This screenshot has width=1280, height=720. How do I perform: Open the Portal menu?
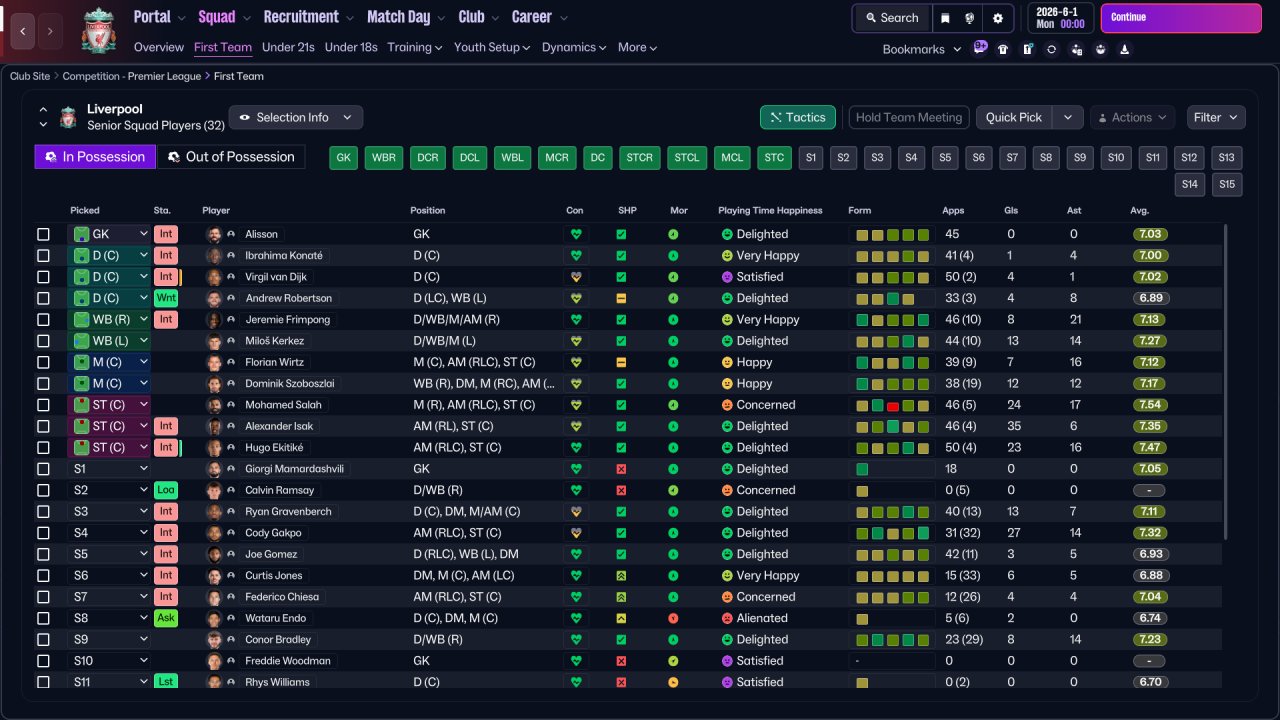pyautogui.click(x=160, y=17)
